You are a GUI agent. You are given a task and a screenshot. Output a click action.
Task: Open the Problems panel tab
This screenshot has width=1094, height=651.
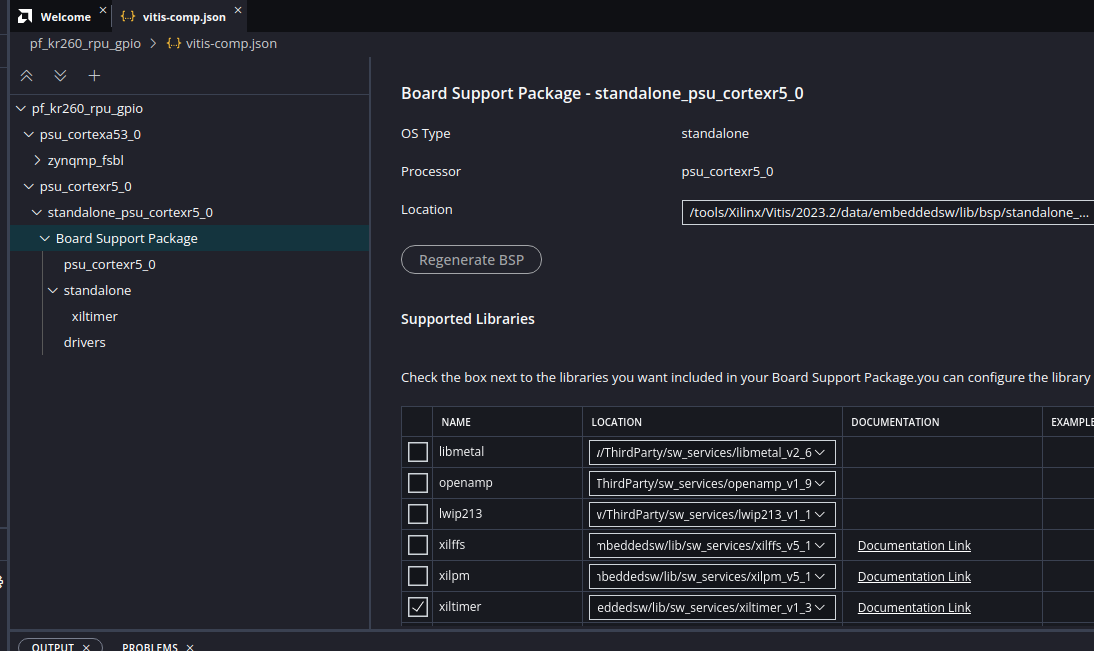(150, 647)
